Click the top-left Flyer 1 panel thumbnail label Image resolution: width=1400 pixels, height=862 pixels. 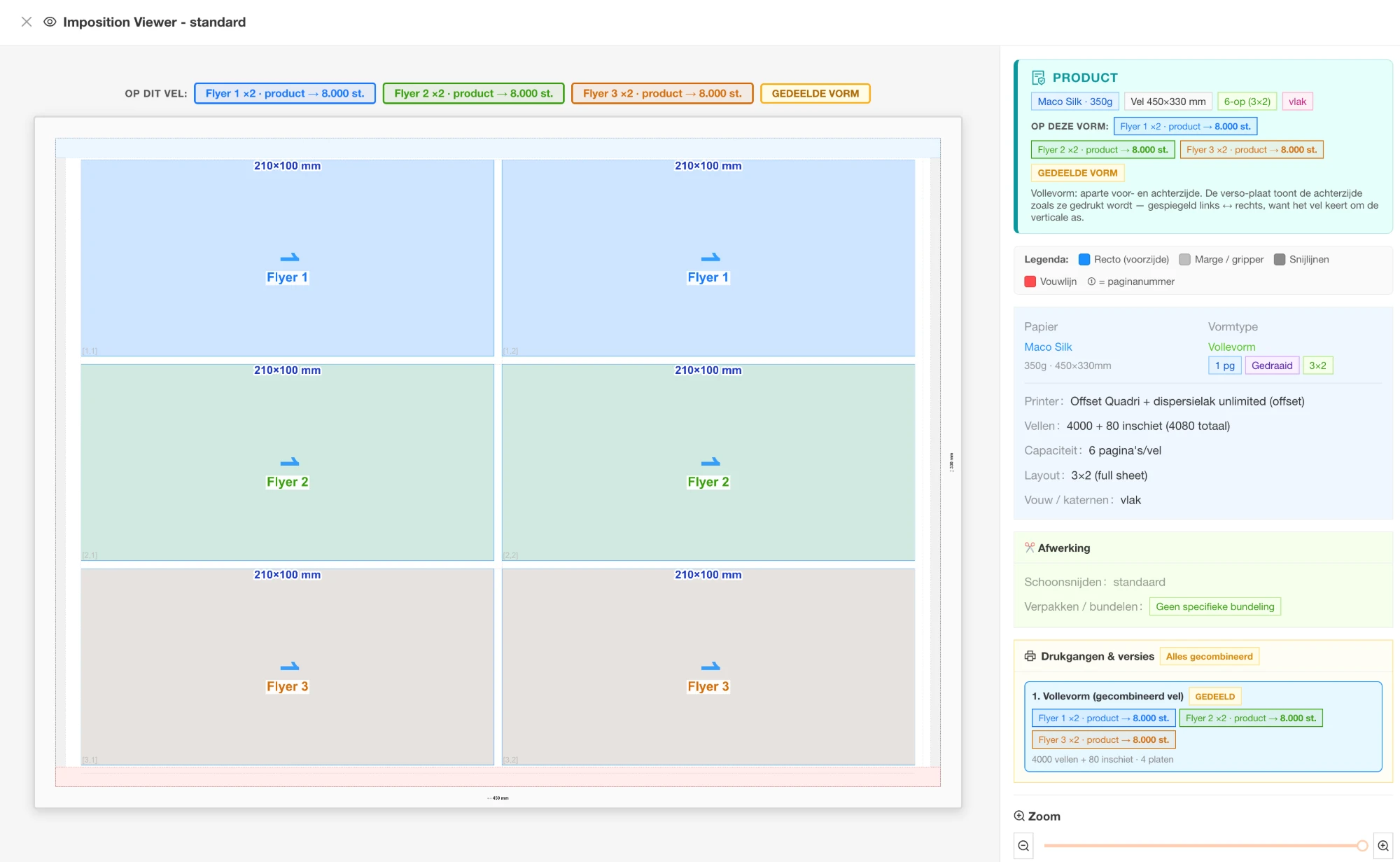click(287, 277)
